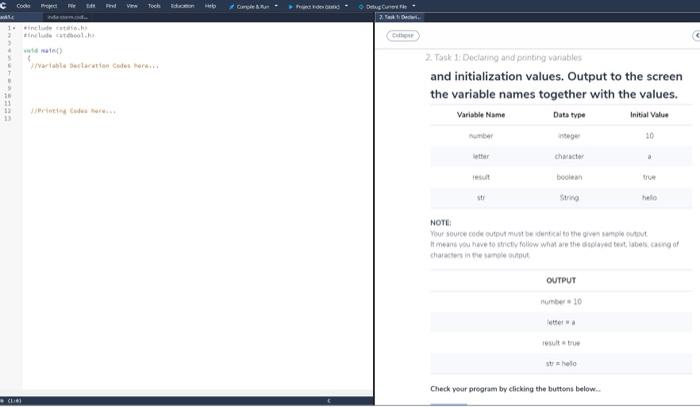The width and height of the screenshot is (700, 407).
Task: Open the Find menu
Action: click(x=111, y=6)
